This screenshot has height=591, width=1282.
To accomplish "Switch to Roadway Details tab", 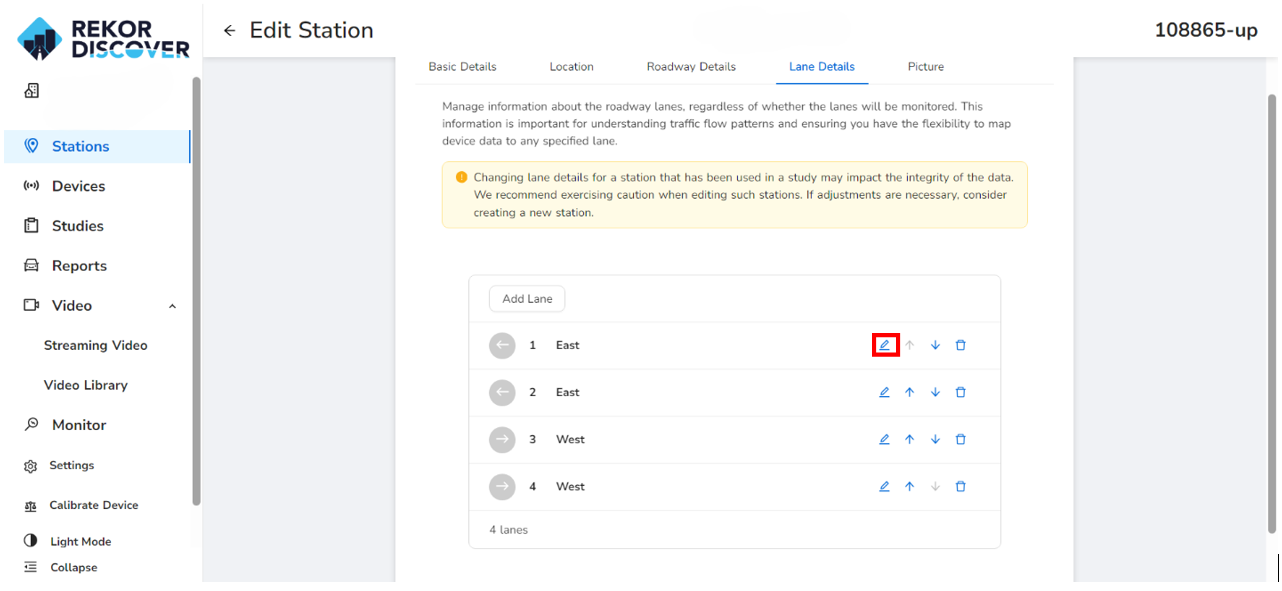I will coord(691,67).
